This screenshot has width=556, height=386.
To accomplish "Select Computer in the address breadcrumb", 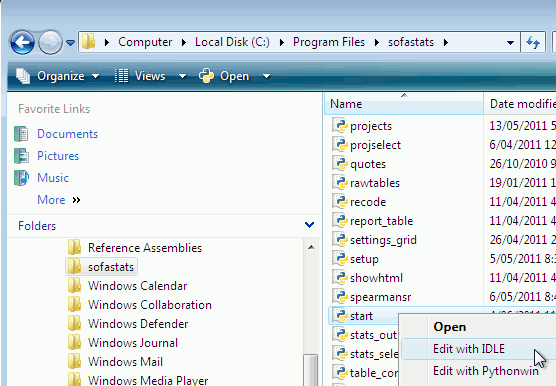I will (x=145, y=42).
